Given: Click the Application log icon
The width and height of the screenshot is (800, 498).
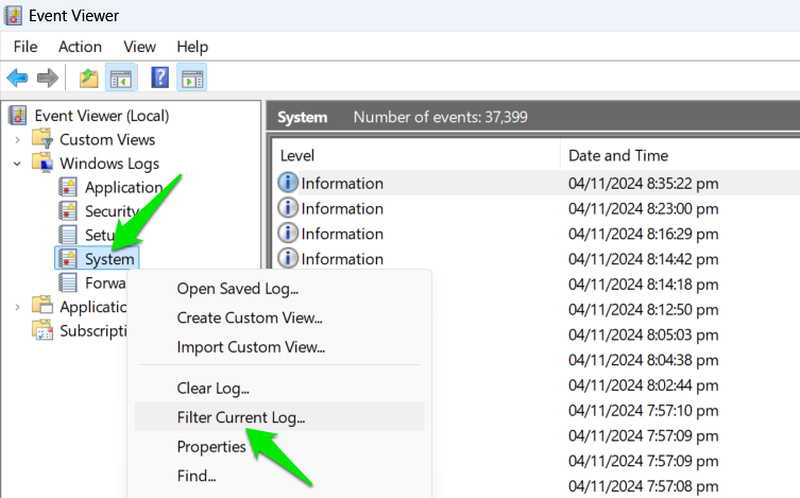Looking at the screenshot, I should point(67,187).
